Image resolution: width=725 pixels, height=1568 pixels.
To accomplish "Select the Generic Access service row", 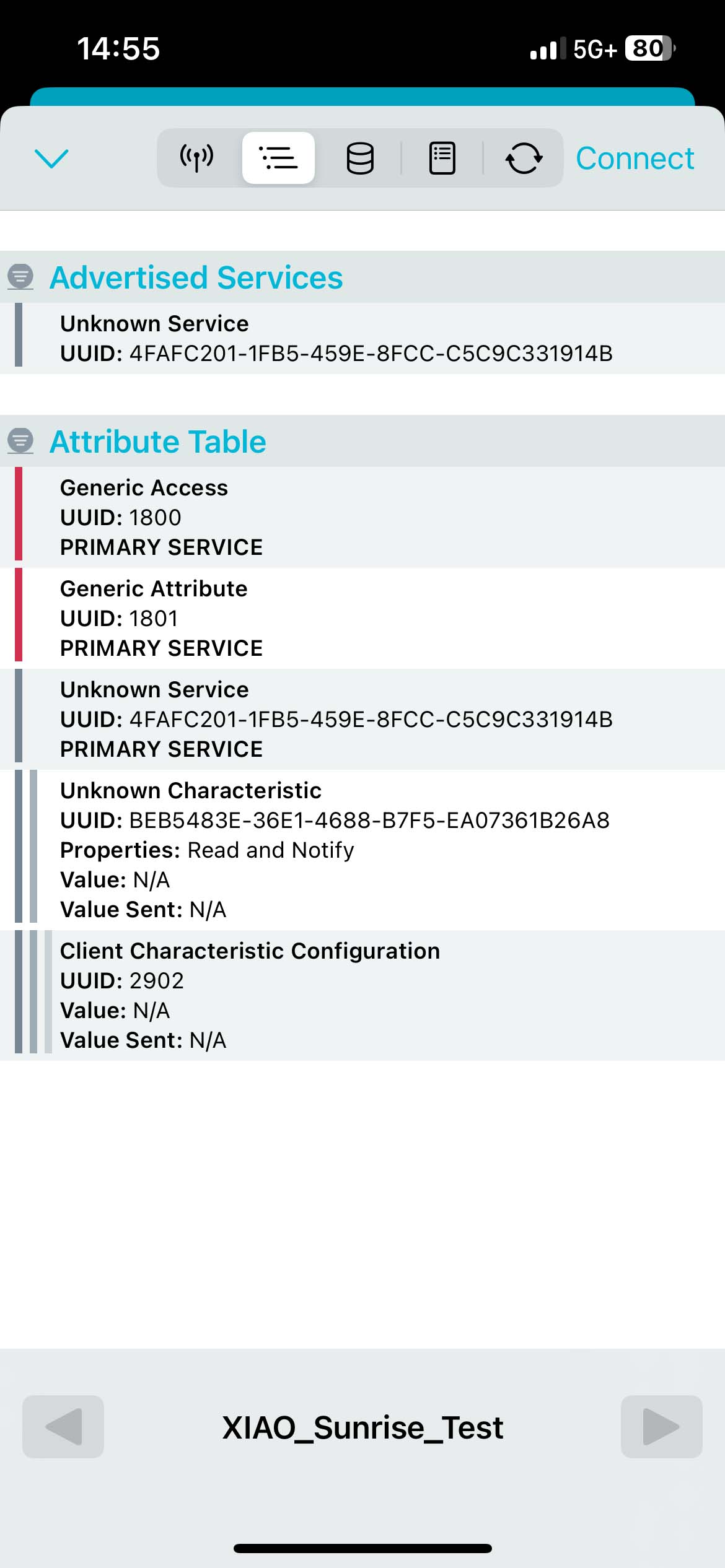I will [x=362, y=517].
